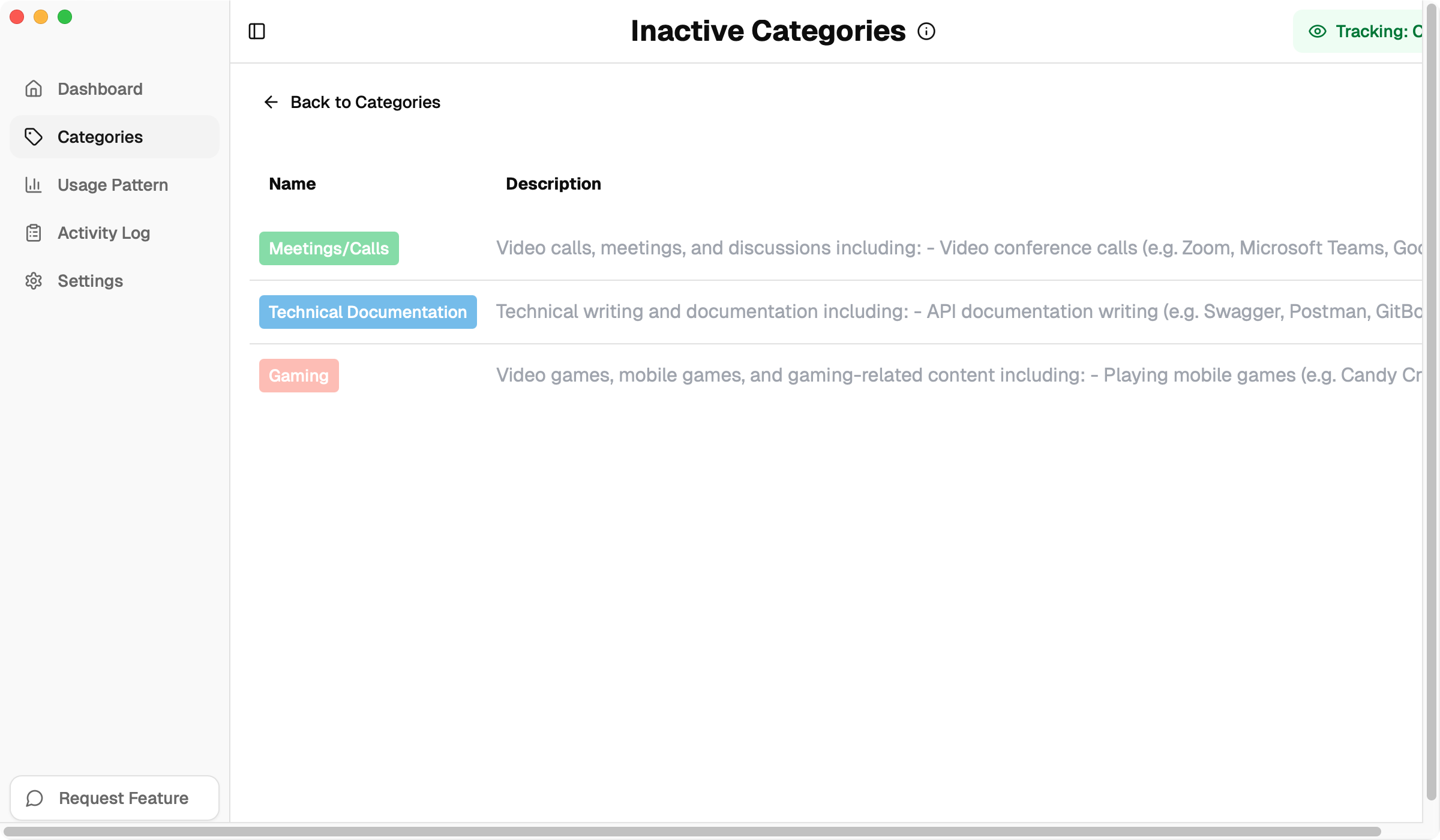The height and width of the screenshot is (840, 1440).
Task: Click the eye icon on the Tracking badge
Action: 1318,31
